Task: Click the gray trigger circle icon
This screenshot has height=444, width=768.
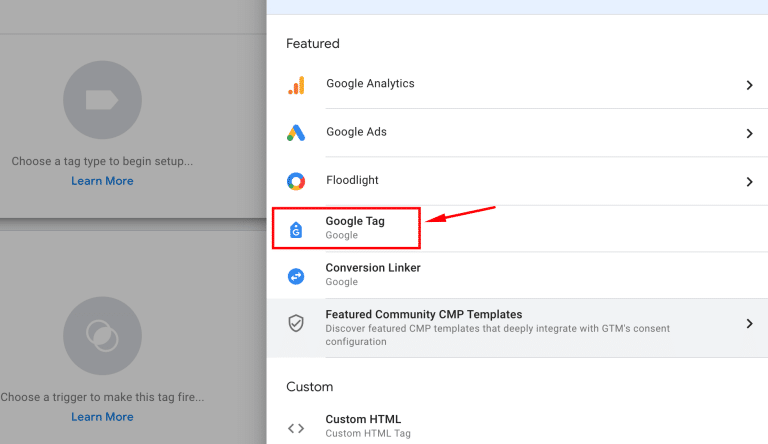Action: [x=102, y=336]
